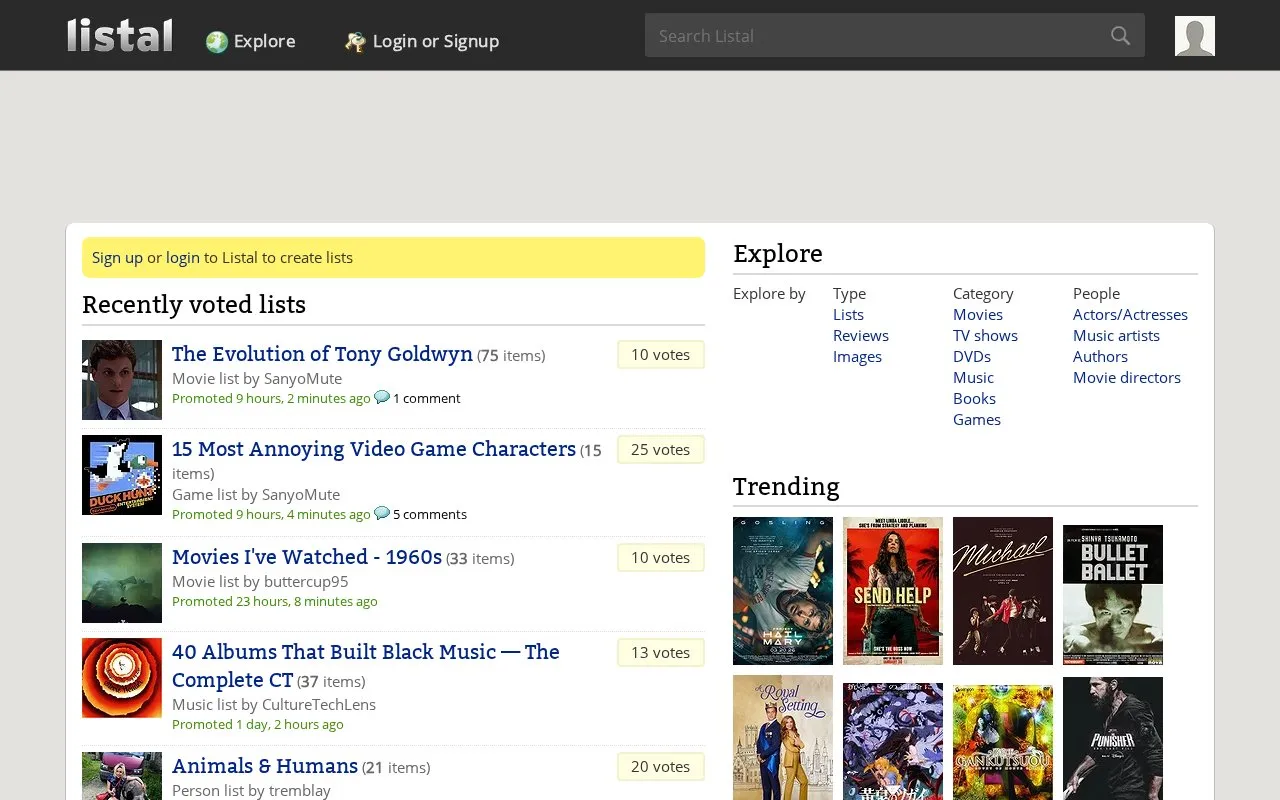Focus the Search Listal field
This screenshot has height=800, width=1280.
pyautogui.click(x=895, y=36)
